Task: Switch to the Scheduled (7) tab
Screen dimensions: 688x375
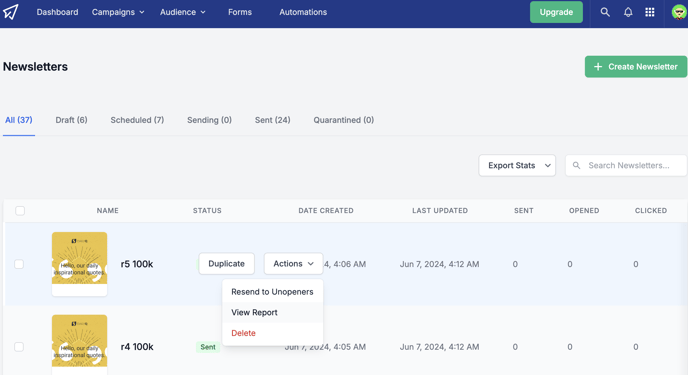Action: click(137, 120)
